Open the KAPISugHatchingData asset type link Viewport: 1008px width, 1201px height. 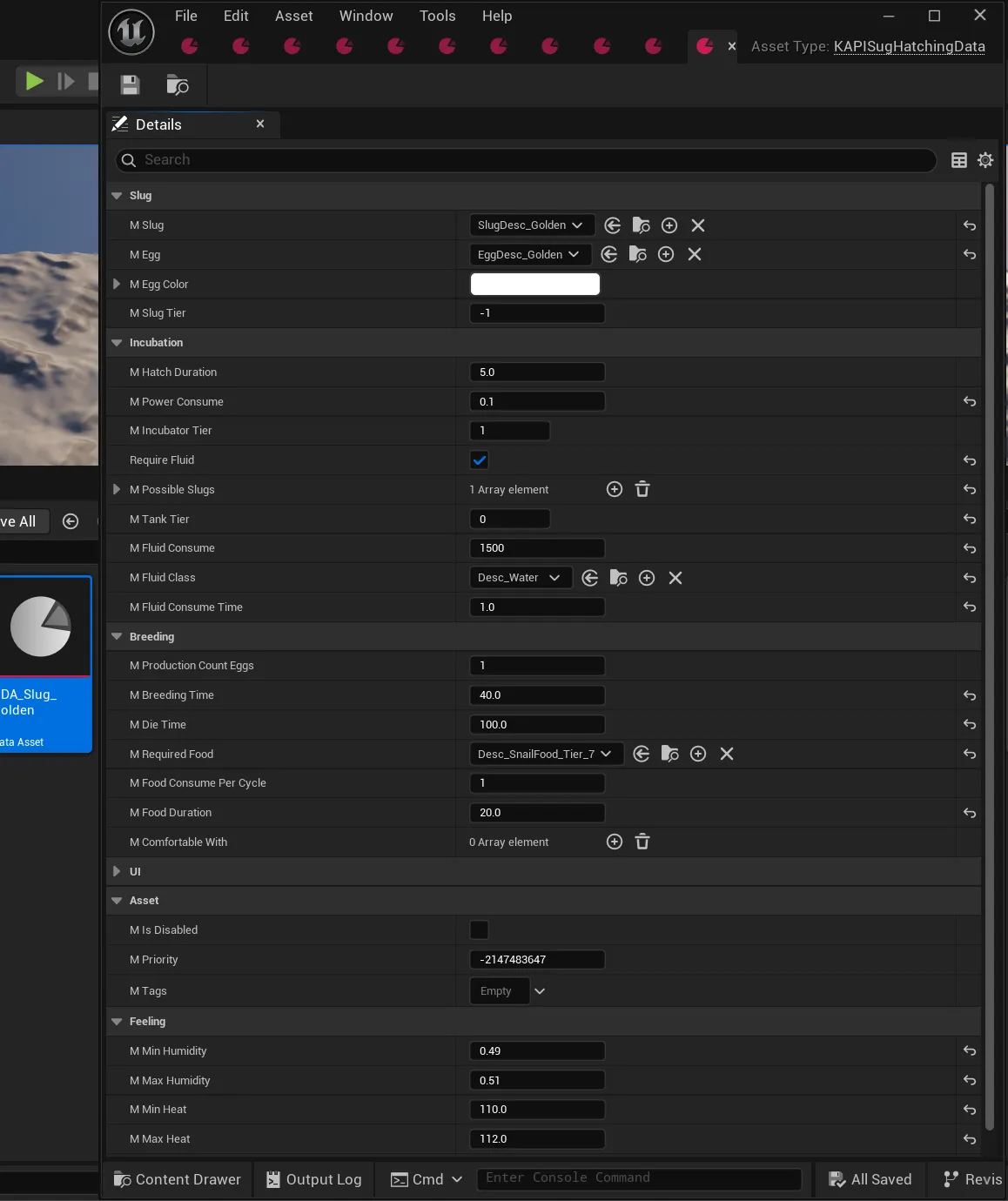click(x=910, y=46)
